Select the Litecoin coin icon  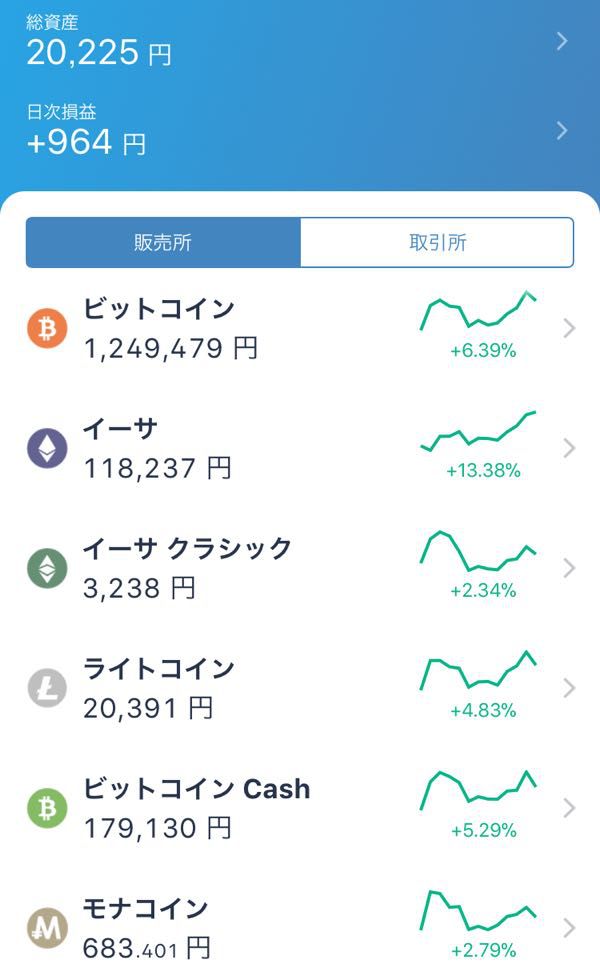click(47, 688)
